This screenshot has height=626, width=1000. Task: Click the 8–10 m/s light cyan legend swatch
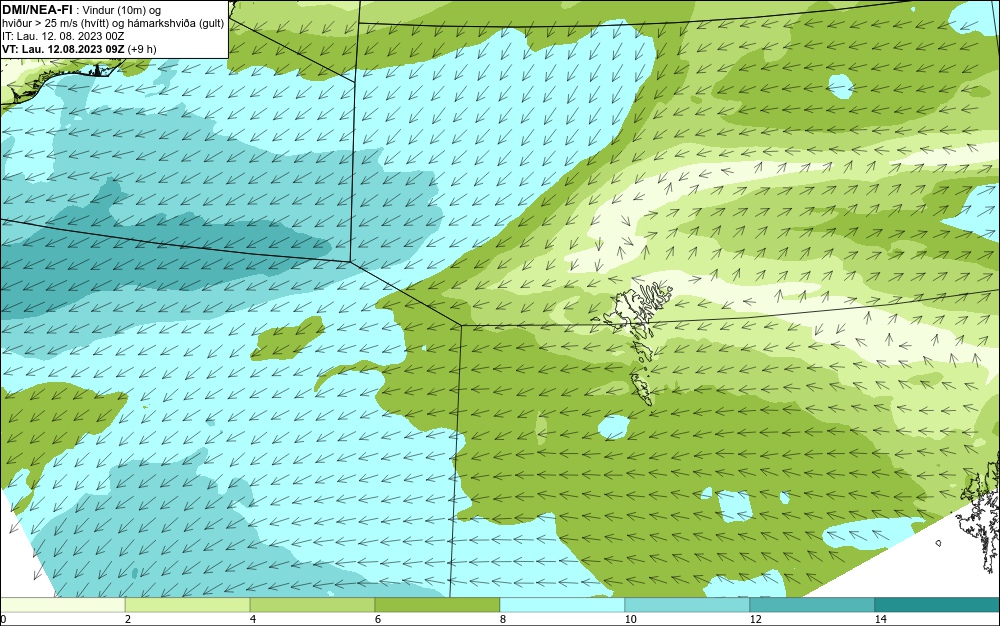tap(562, 604)
